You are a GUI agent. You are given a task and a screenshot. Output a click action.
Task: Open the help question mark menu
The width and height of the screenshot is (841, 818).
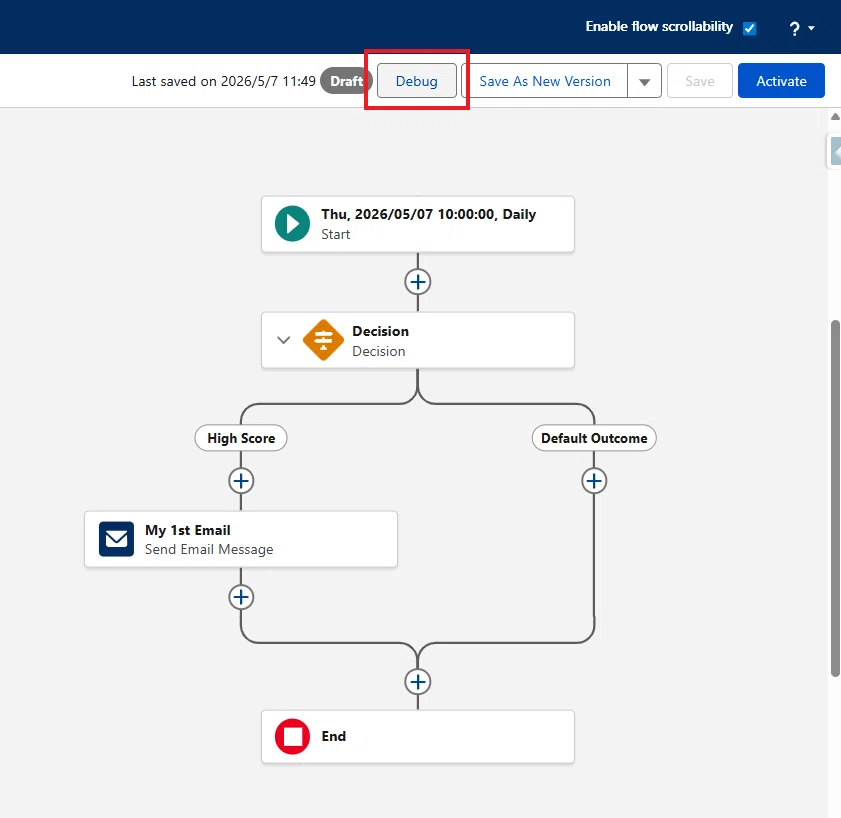coord(794,28)
